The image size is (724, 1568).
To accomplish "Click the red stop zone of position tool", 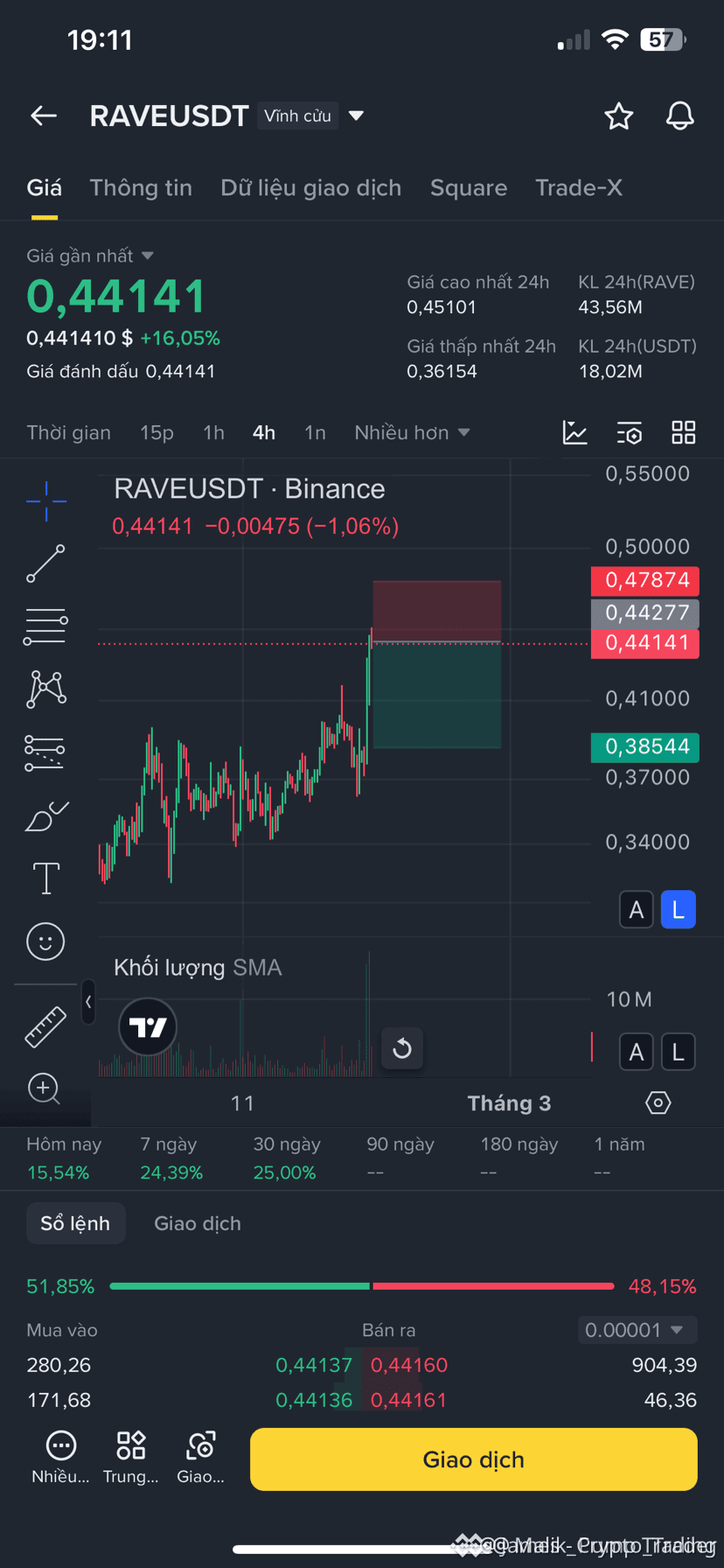I will coord(437,611).
